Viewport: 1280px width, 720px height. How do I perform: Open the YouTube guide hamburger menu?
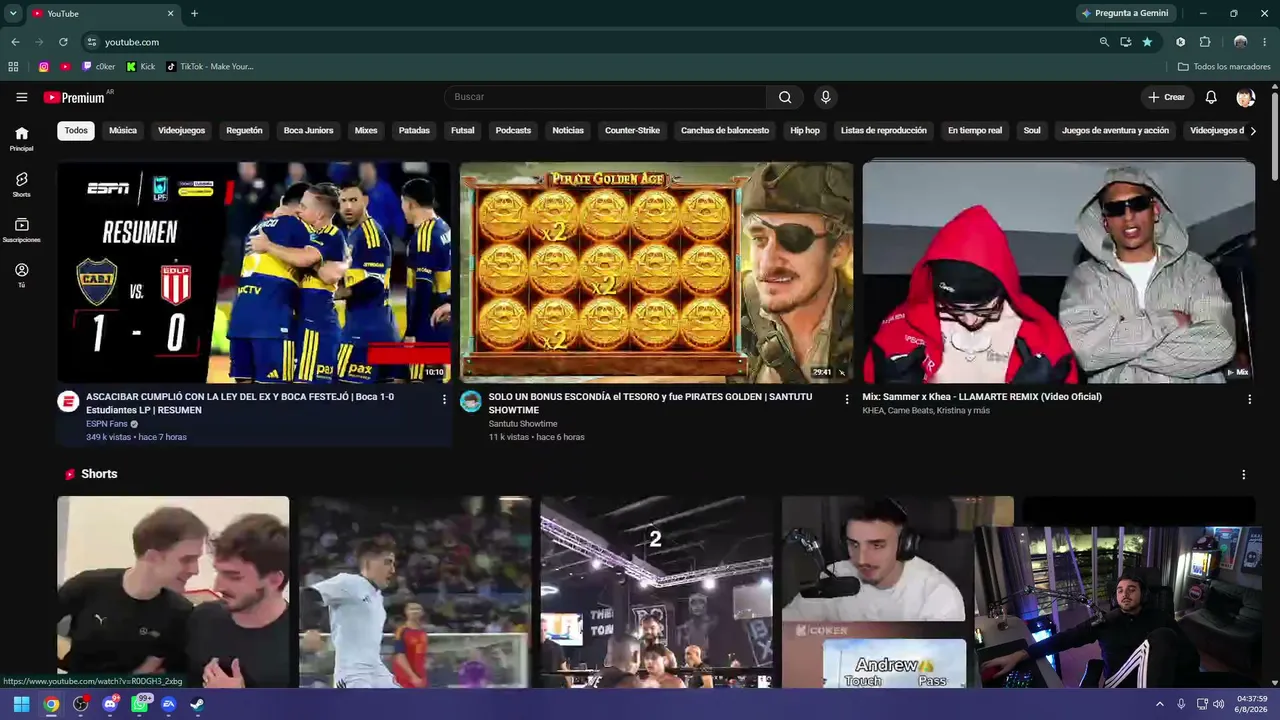21,97
